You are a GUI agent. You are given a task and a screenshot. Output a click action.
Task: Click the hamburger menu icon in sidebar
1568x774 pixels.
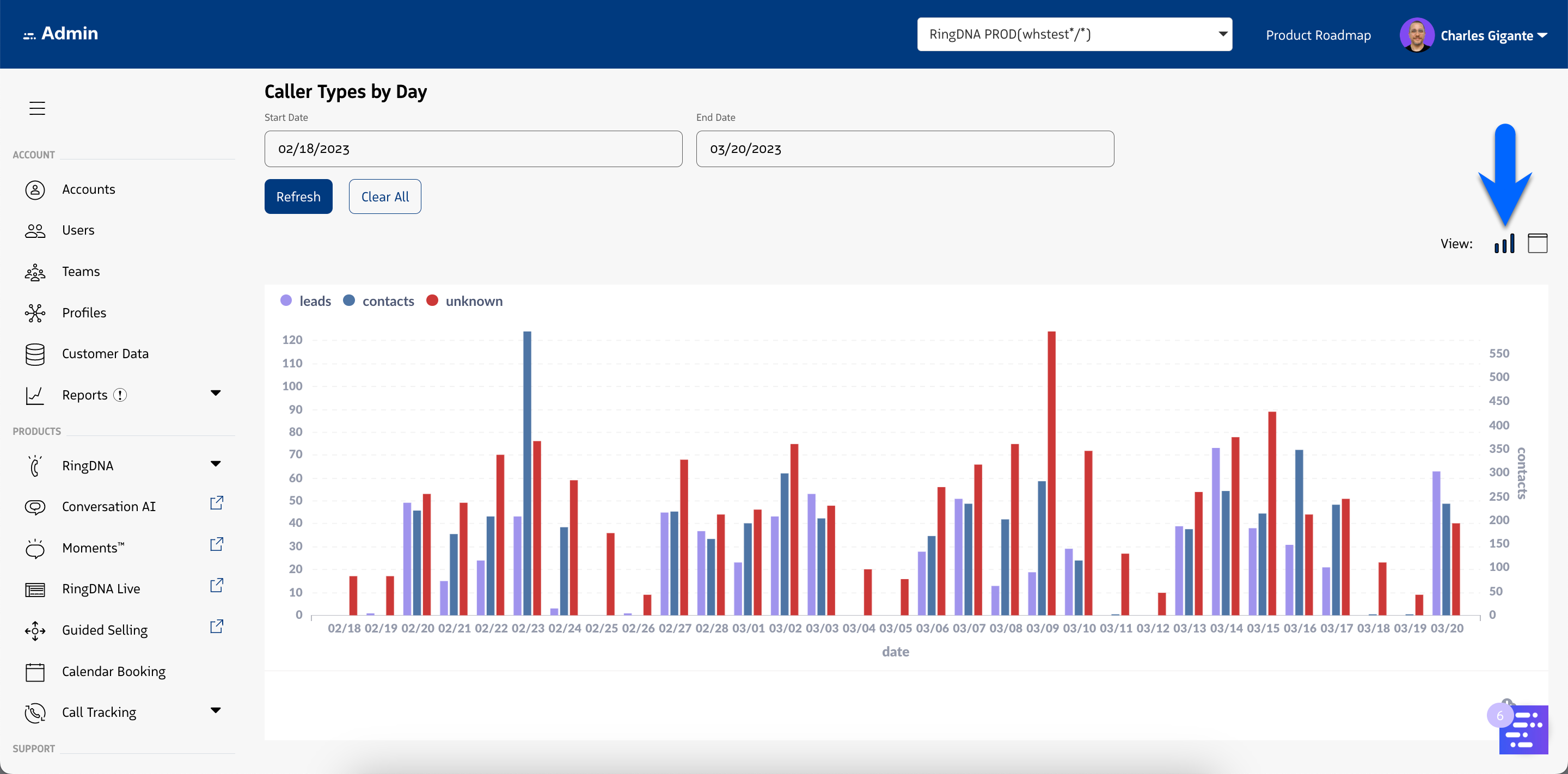37,108
